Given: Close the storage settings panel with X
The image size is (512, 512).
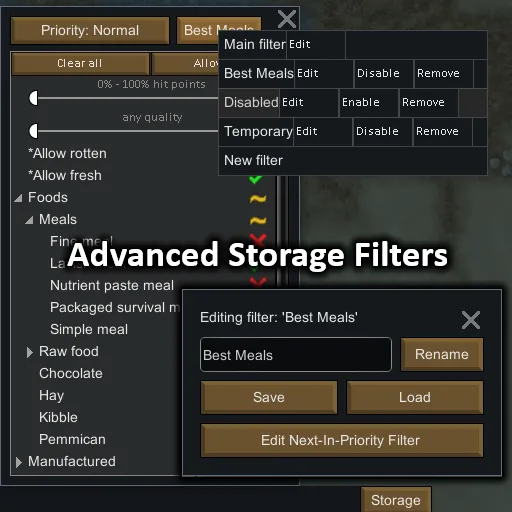Looking at the screenshot, I should tap(287, 19).
